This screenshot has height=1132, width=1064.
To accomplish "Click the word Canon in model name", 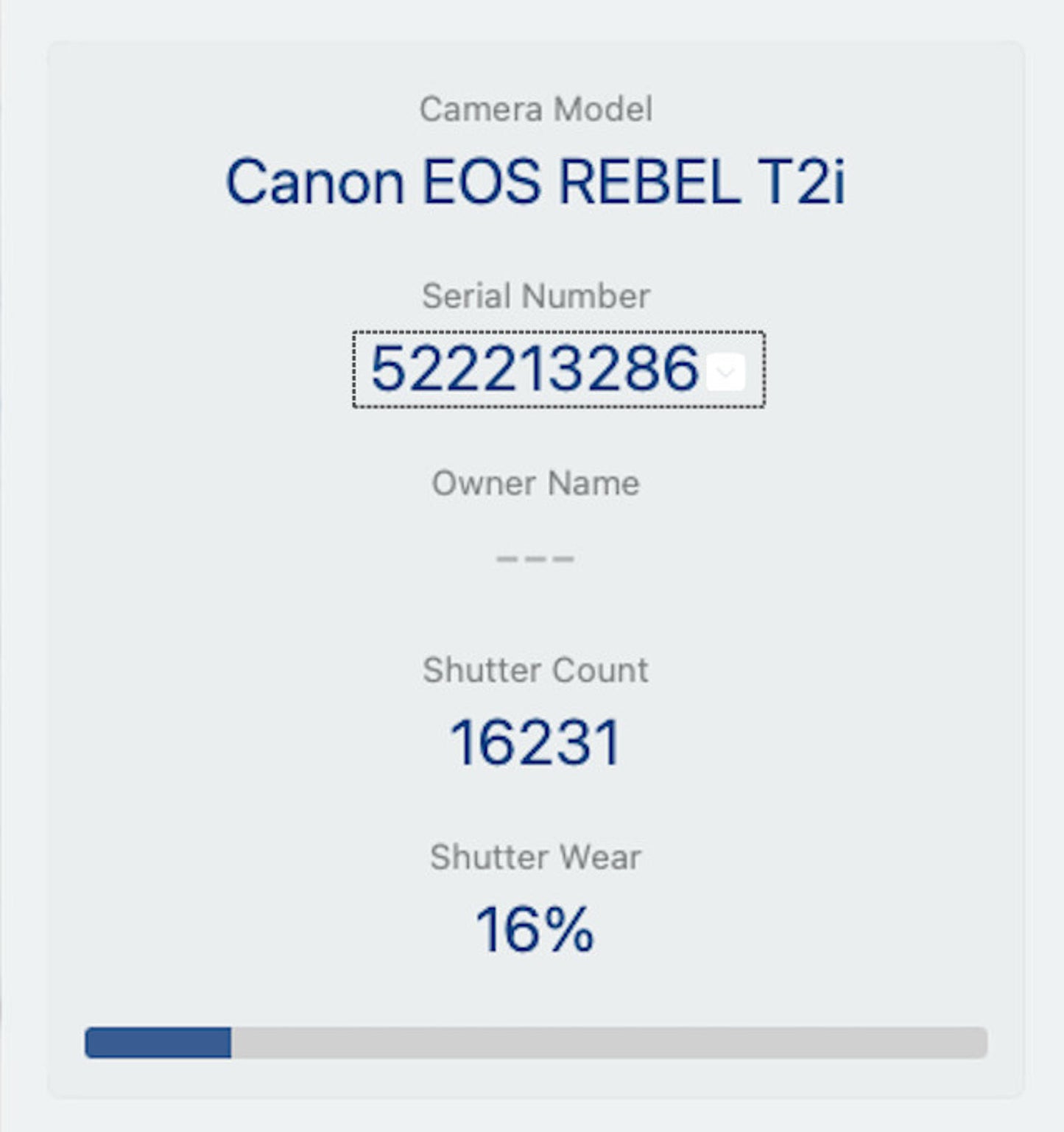I will coord(314,181).
